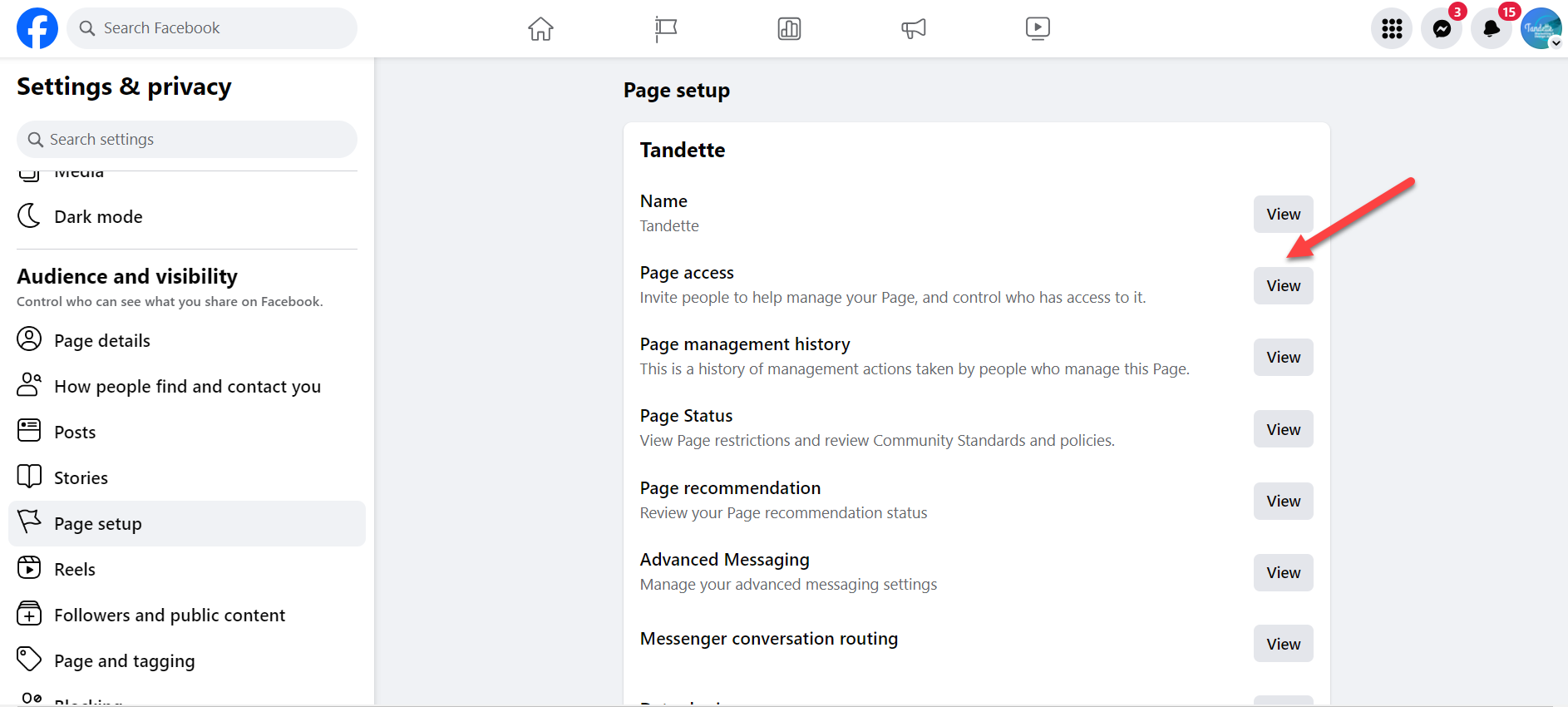
Task: Open Followers and public content settings
Action: pyautogui.click(x=187, y=615)
